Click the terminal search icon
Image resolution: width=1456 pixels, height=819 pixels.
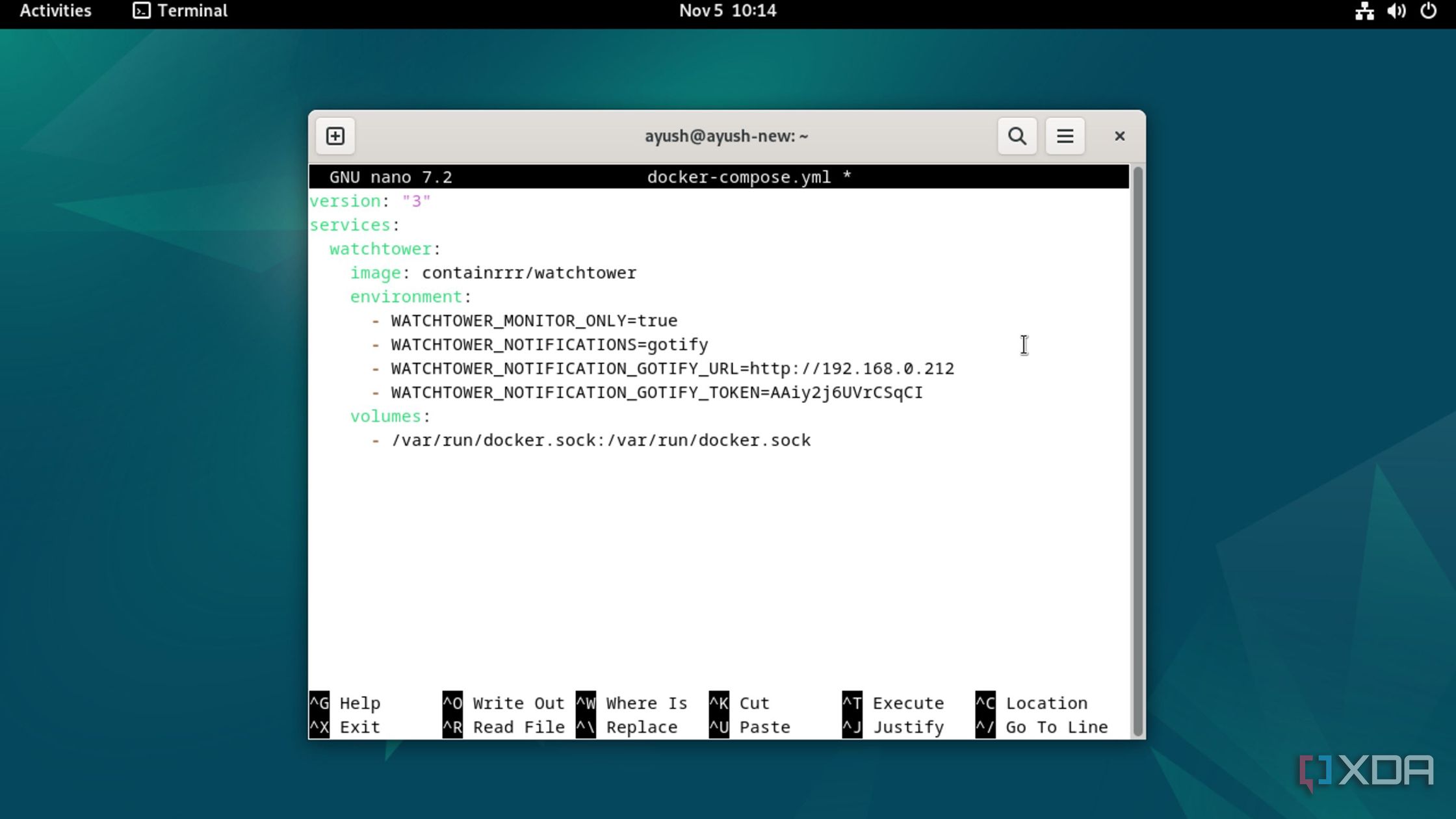coord(1017,136)
